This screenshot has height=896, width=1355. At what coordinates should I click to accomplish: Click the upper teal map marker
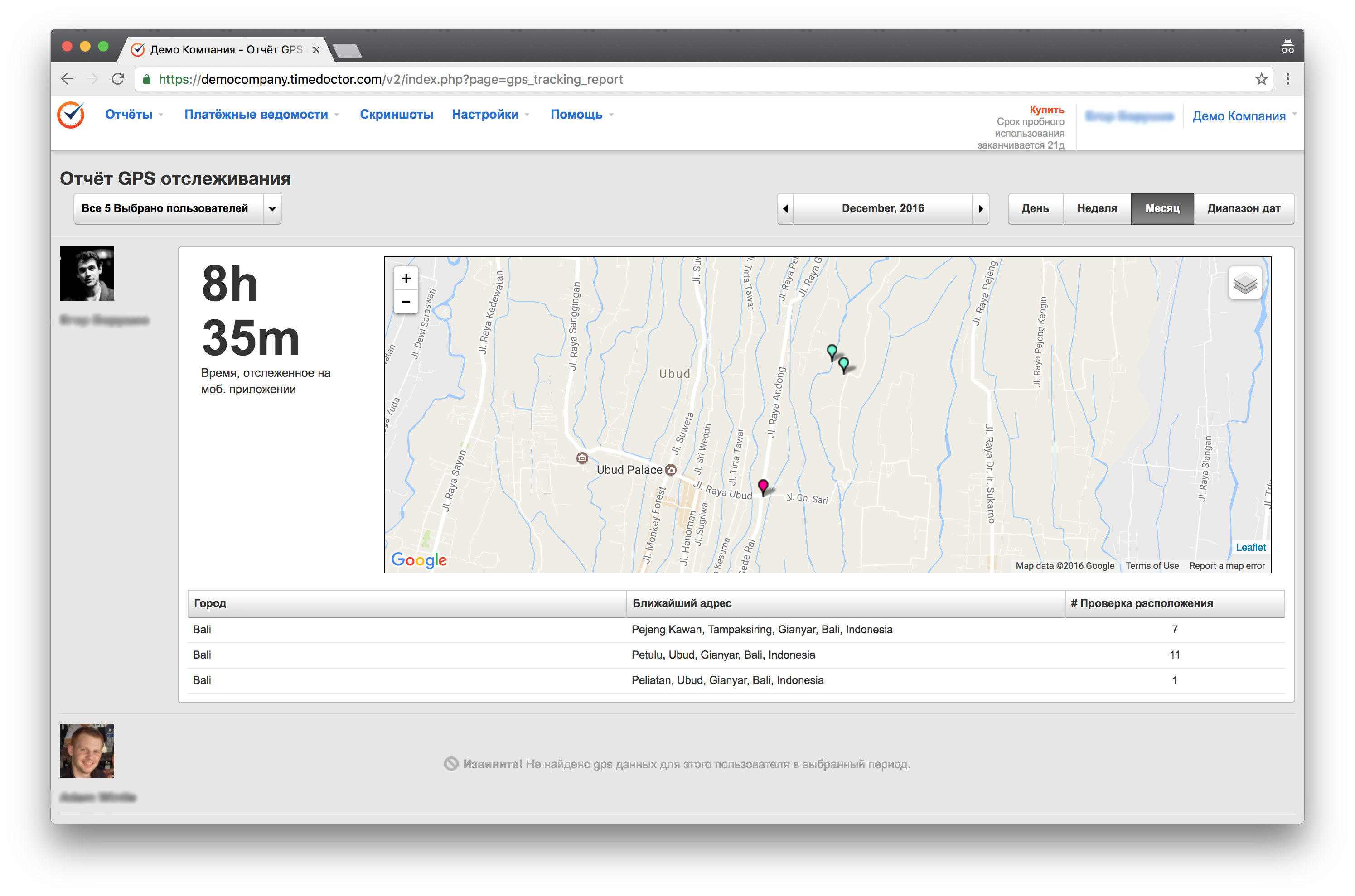[832, 352]
